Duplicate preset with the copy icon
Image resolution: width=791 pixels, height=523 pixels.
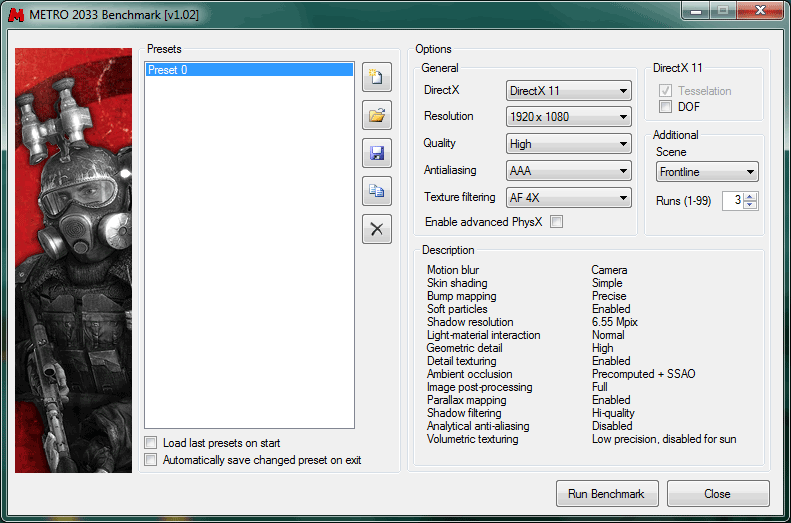click(x=376, y=191)
